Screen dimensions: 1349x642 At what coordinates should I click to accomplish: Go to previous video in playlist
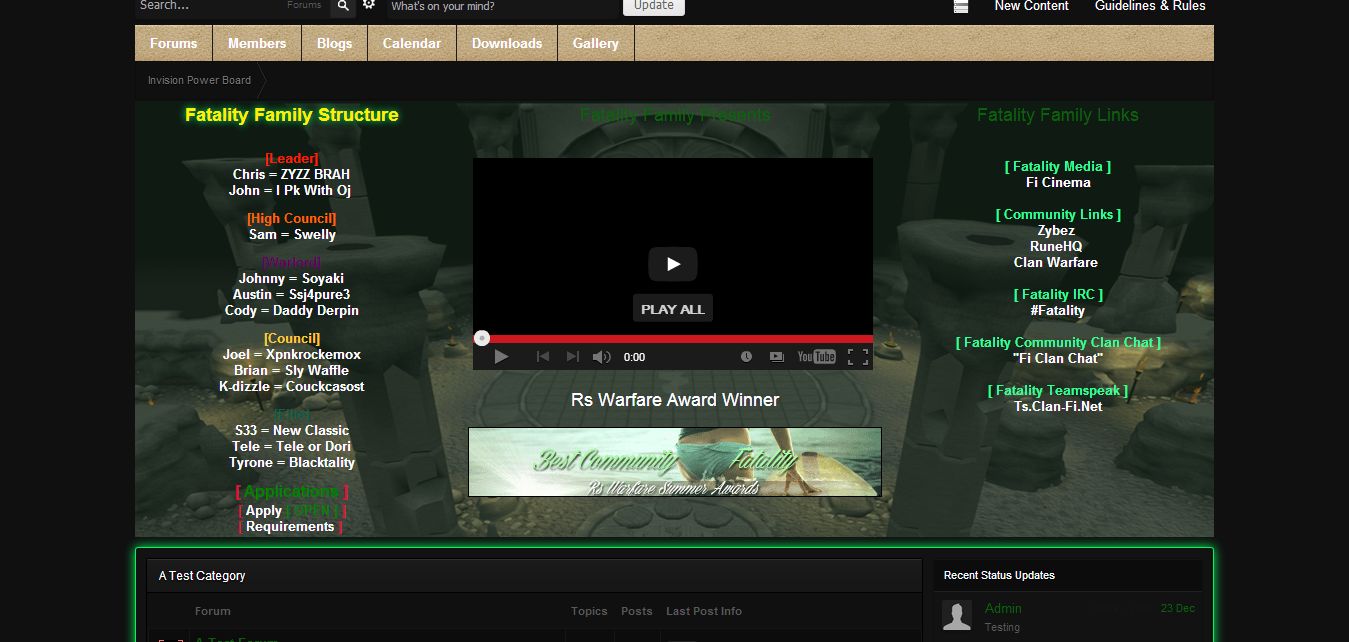pos(543,357)
